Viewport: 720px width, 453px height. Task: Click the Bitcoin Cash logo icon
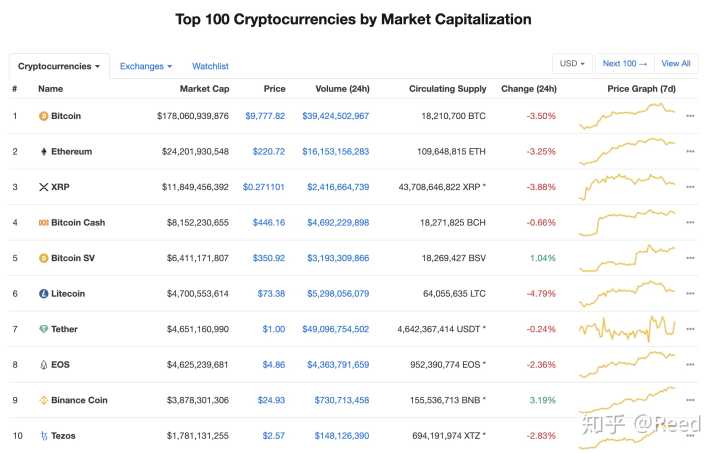pyautogui.click(x=44, y=223)
